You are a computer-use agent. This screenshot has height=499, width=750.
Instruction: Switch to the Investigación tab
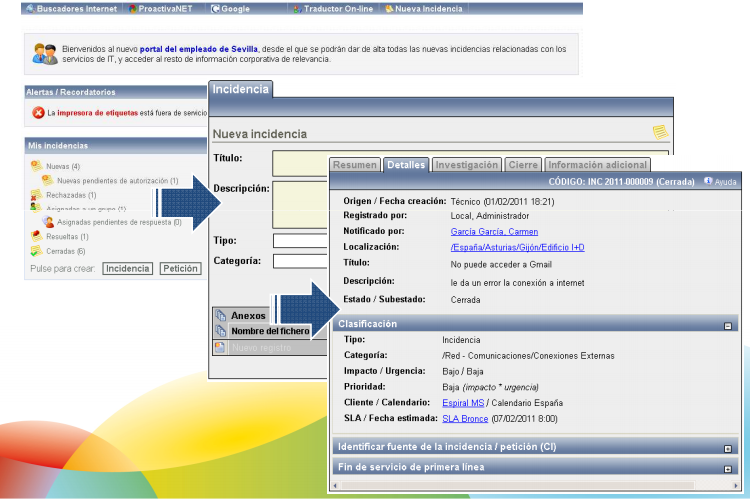coord(466,165)
